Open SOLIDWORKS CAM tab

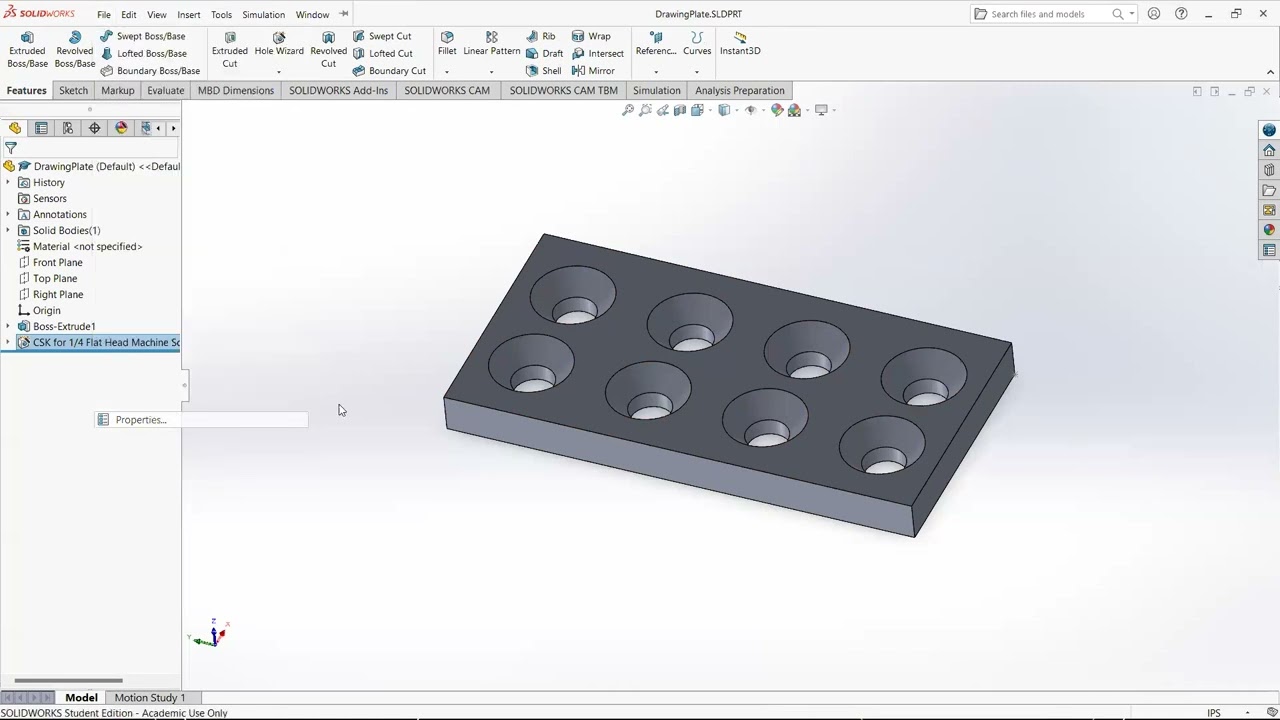[447, 90]
